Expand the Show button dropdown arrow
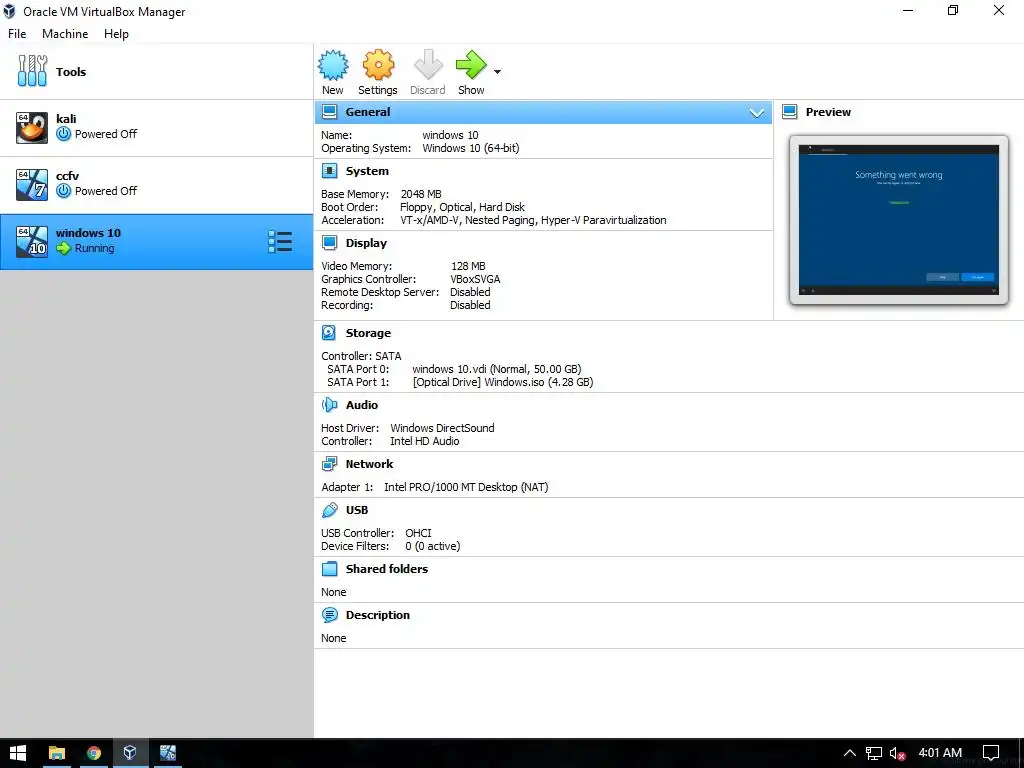The height and width of the screenshot is (768, 1024). tap(498, 72)
